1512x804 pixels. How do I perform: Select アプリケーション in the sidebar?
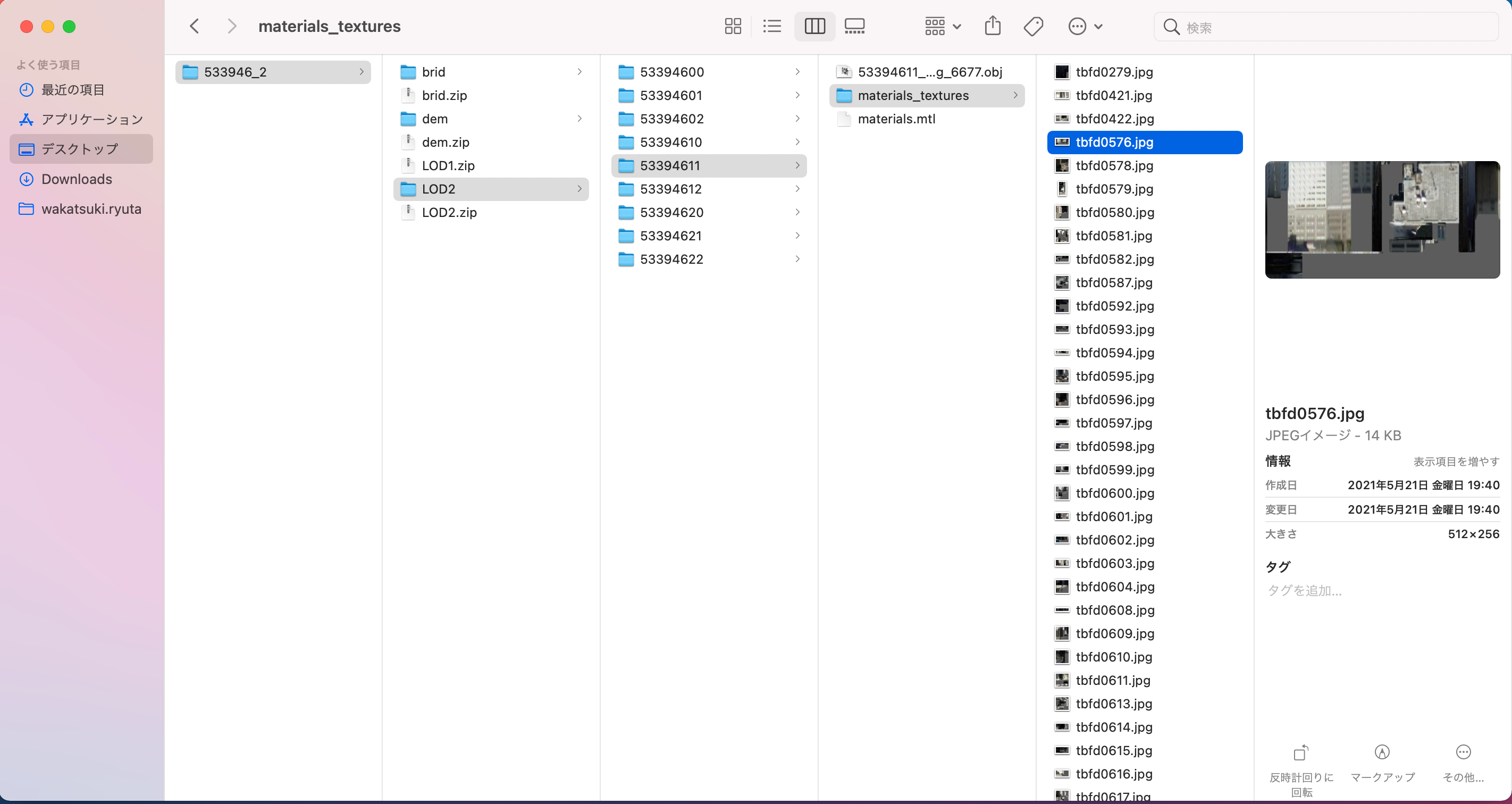81,119
